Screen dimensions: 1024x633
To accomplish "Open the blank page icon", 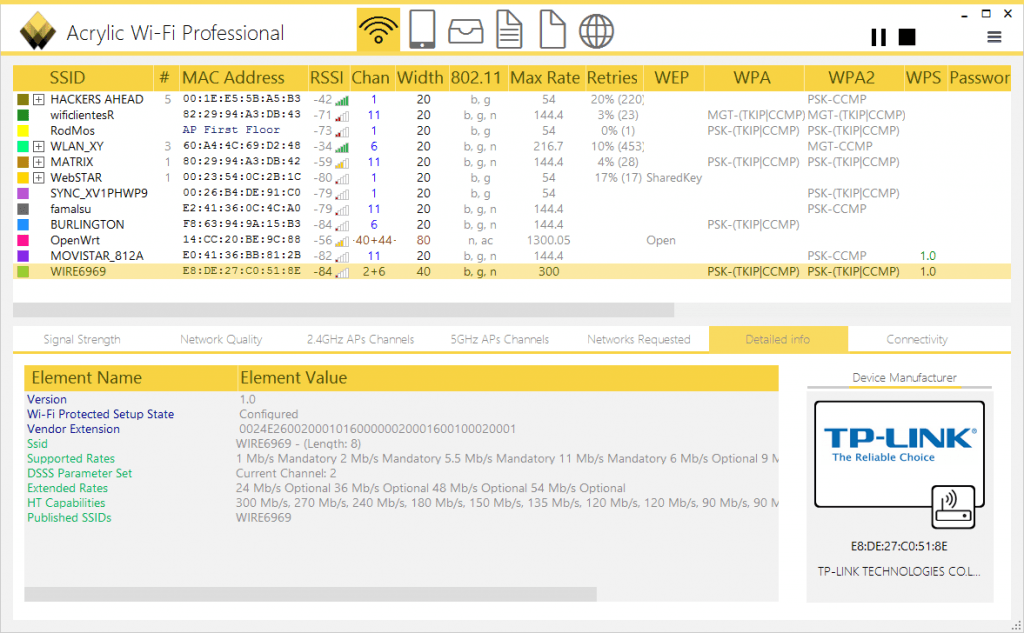I will 552,29.
